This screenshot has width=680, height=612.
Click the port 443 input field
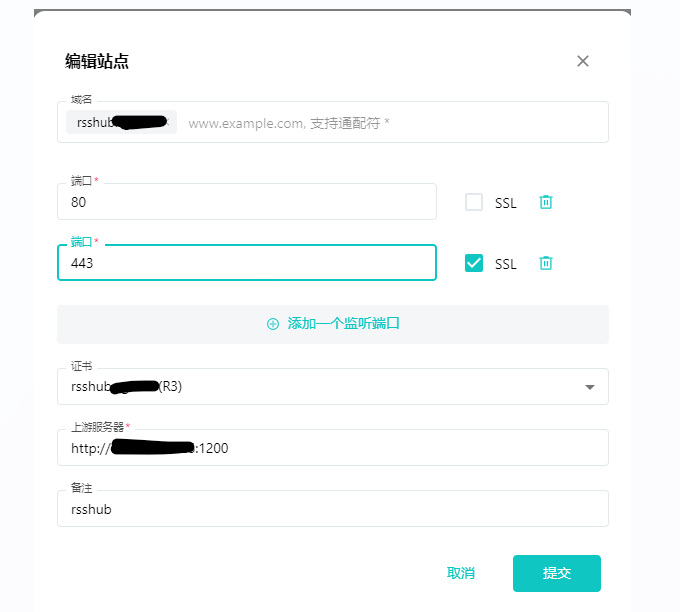(x=247, y=263)
